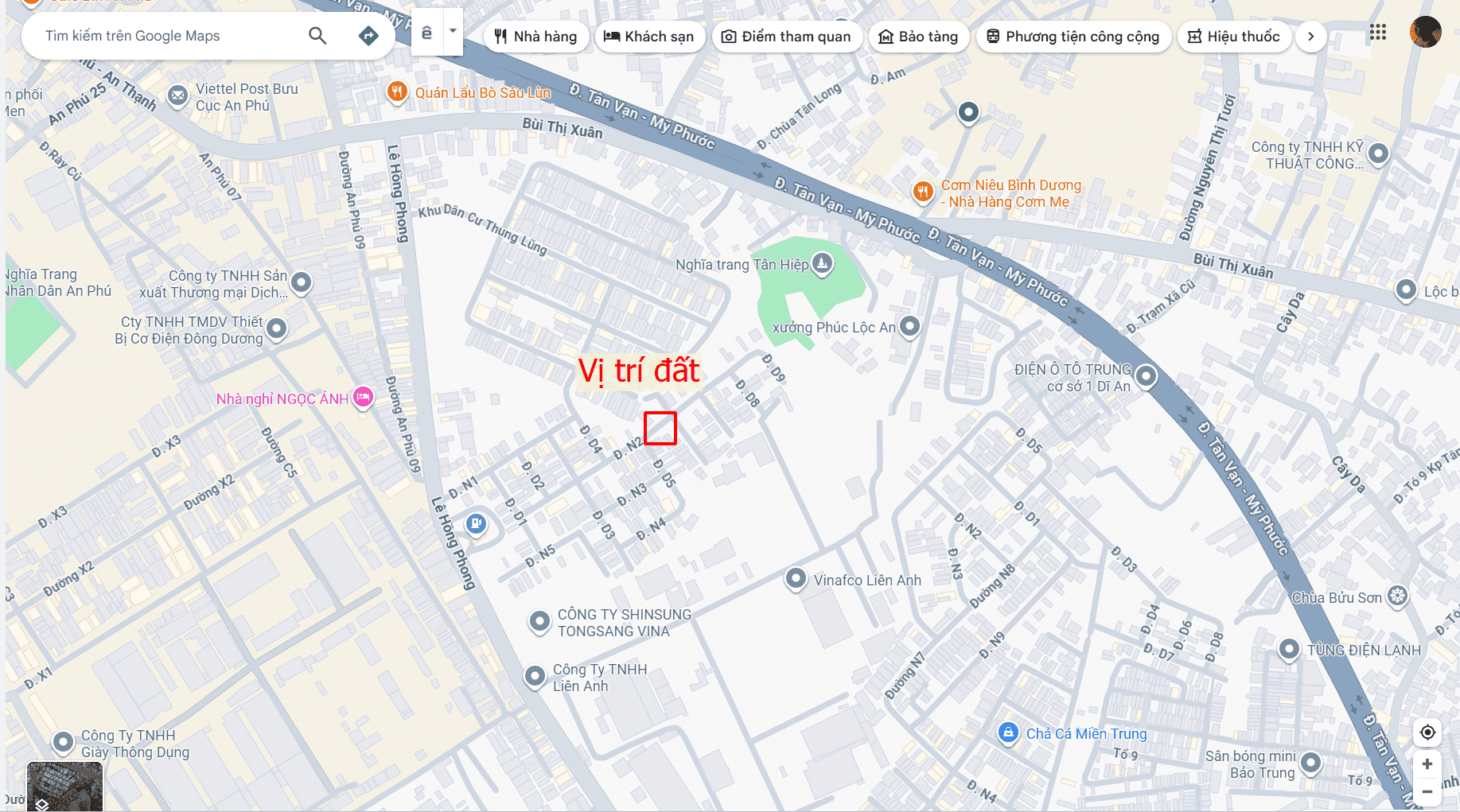This screenshot has height=812, width=1460.
Task: Open directions with the blue arrow icon
Action: 368,36
